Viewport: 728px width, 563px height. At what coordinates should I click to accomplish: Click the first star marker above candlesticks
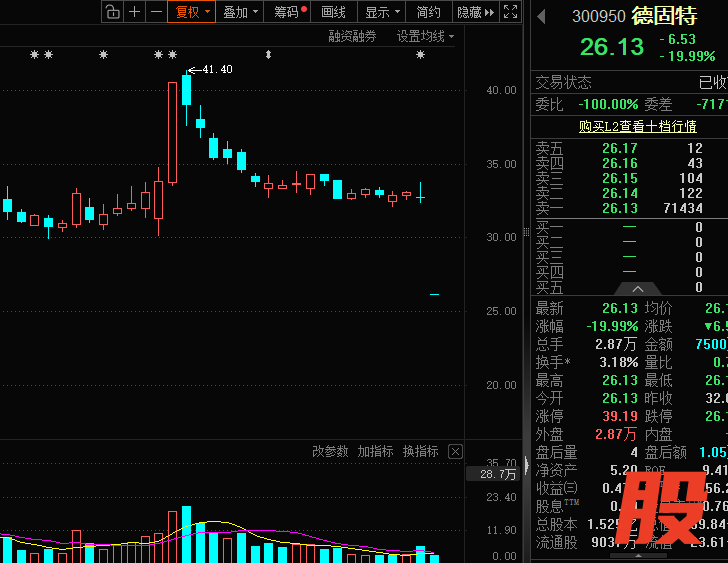(35, 55)
